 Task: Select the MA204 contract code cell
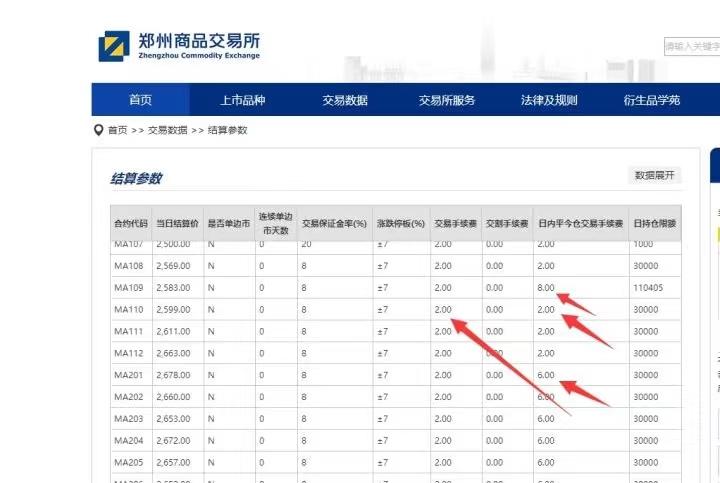click(x=129, y=441)
